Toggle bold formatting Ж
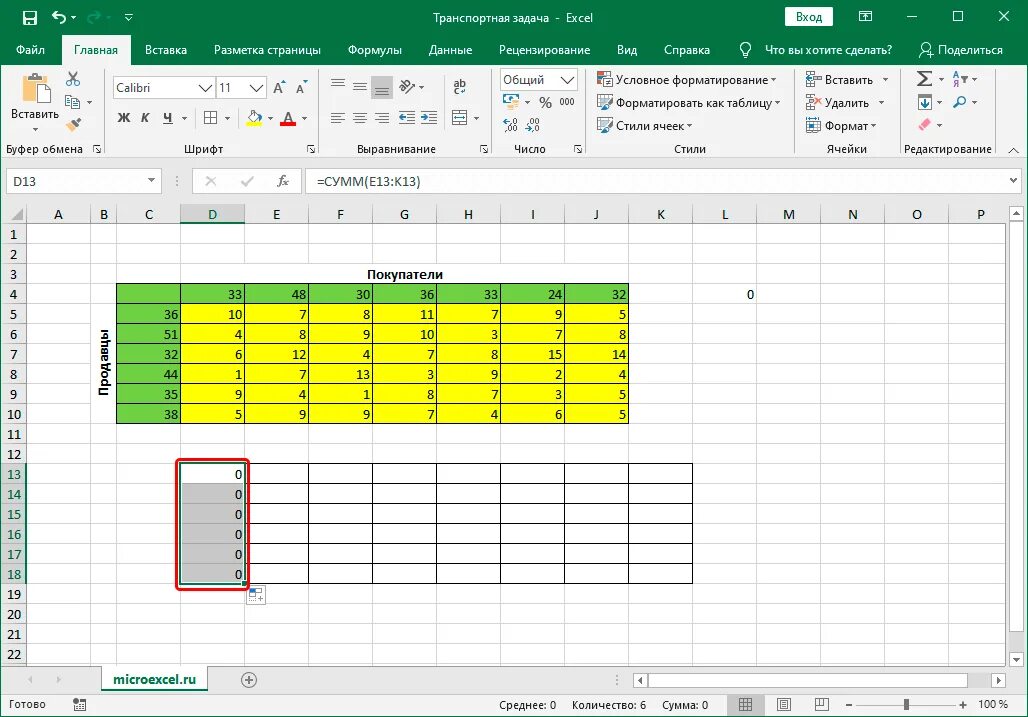 pyautogui.click(x=123, y=118)
